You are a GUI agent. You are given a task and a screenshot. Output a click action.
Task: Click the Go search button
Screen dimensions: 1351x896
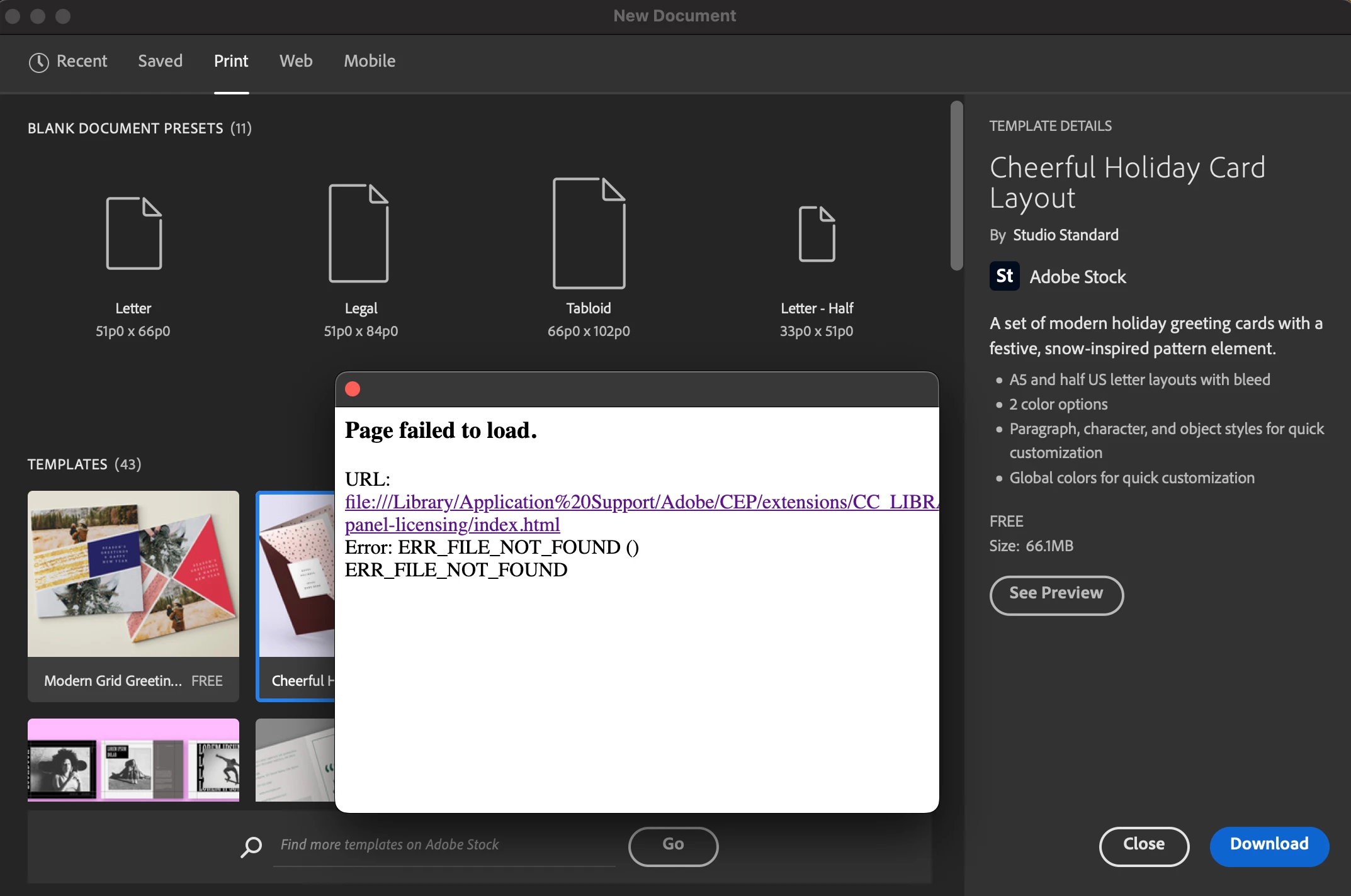click(673, 845)
